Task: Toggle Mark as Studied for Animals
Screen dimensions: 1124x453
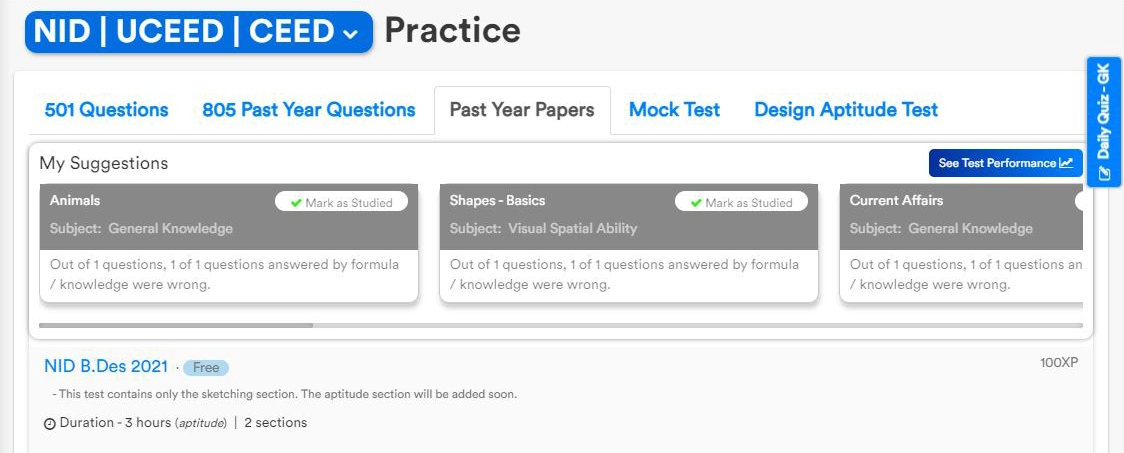Action: 342,202
